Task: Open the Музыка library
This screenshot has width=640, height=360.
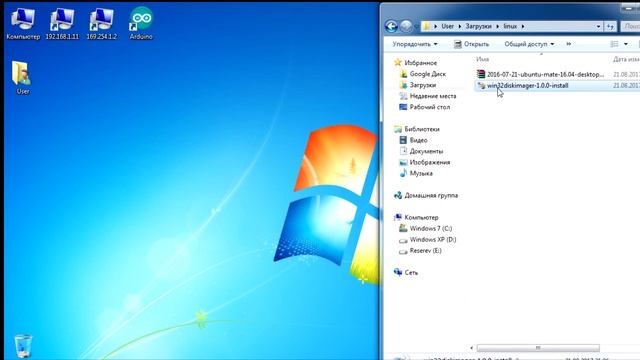Action: coord(421,173)
